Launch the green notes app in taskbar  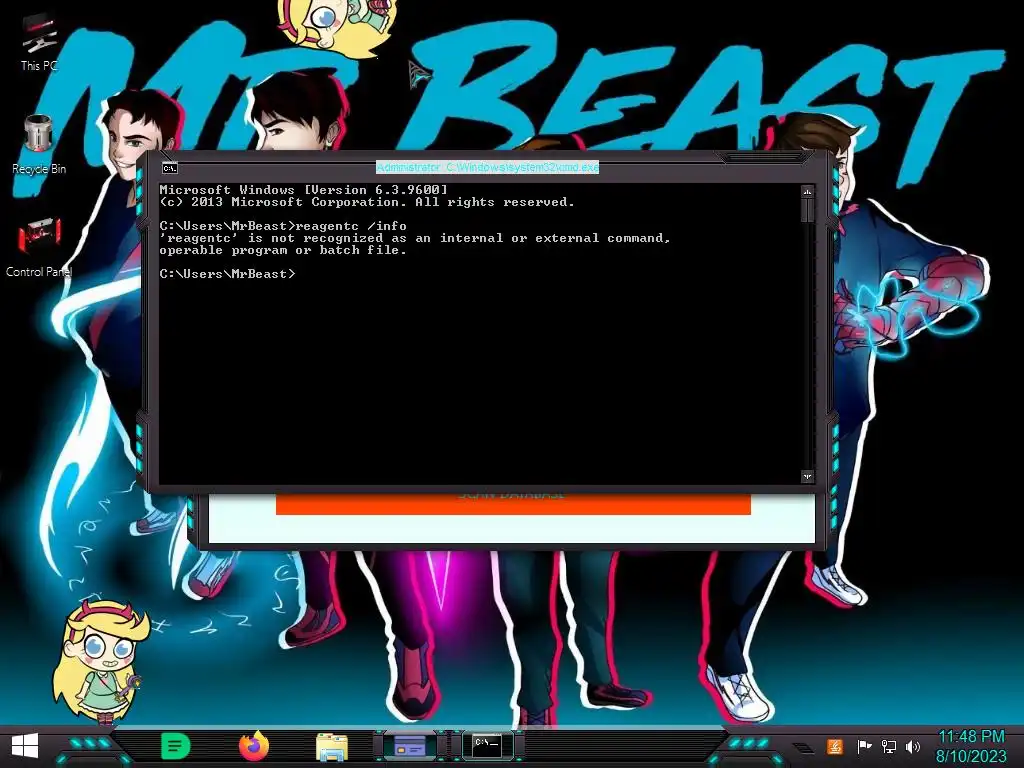pyautogui.click(x=175, y=746)
